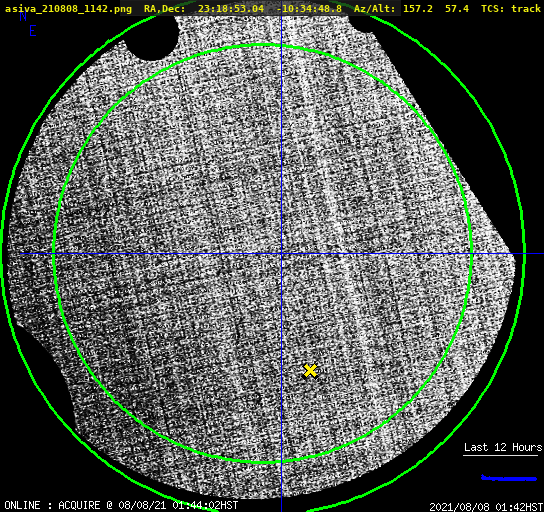Click the yellow X telescope pointing marker

310,371
